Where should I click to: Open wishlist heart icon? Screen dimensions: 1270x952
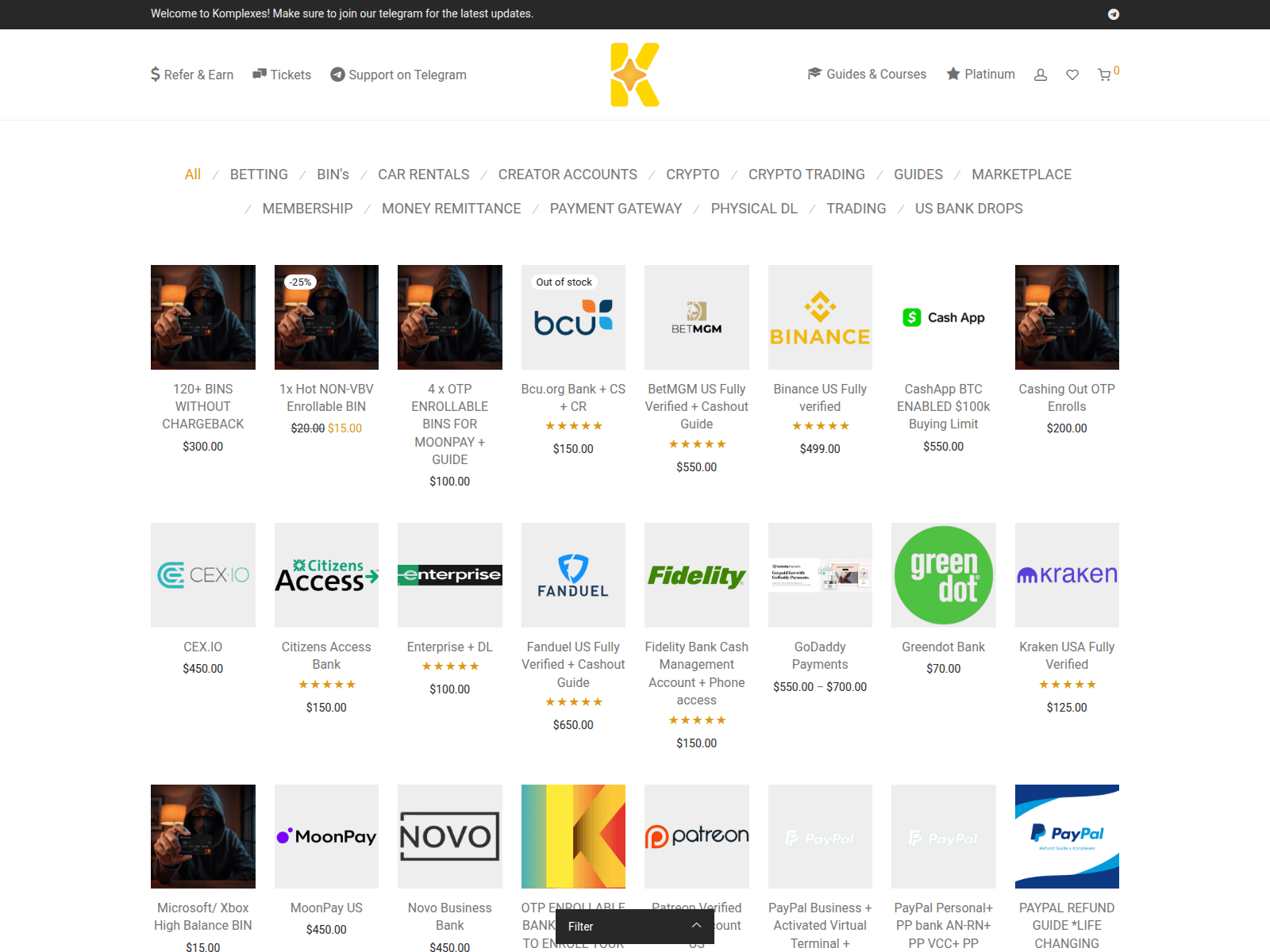click(1072, 75)
